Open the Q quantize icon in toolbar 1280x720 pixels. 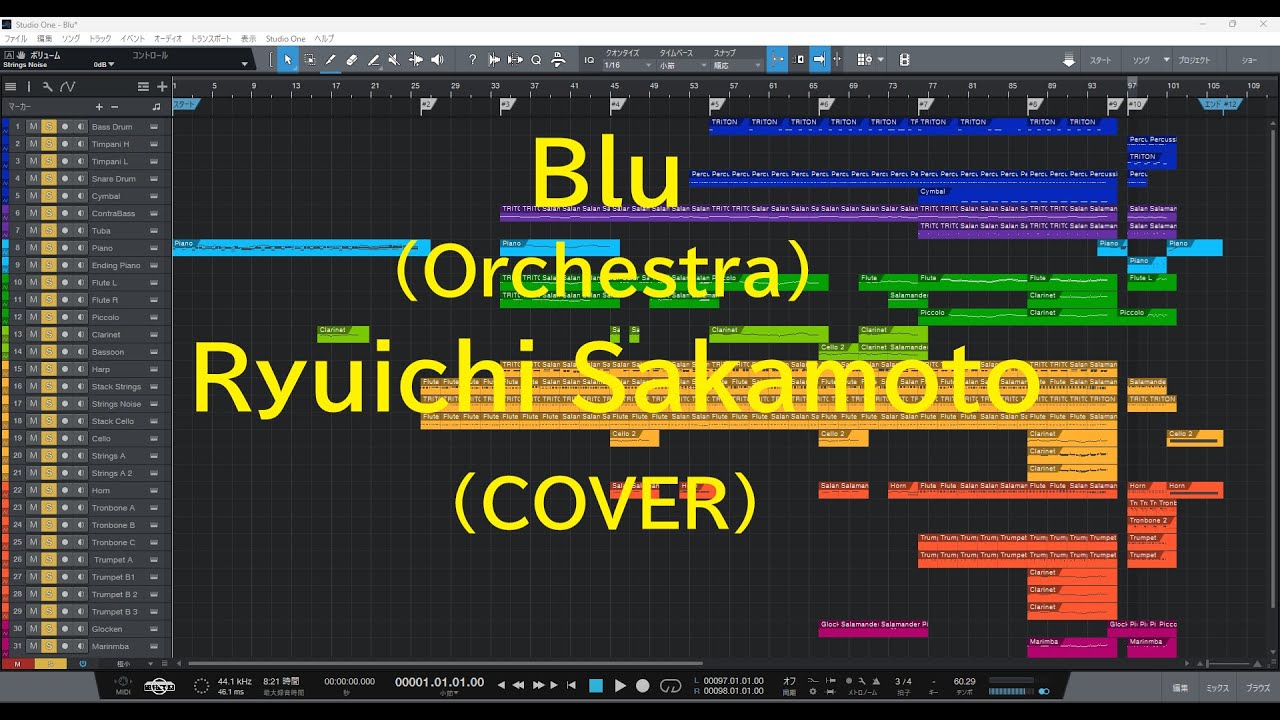(536, 60)
